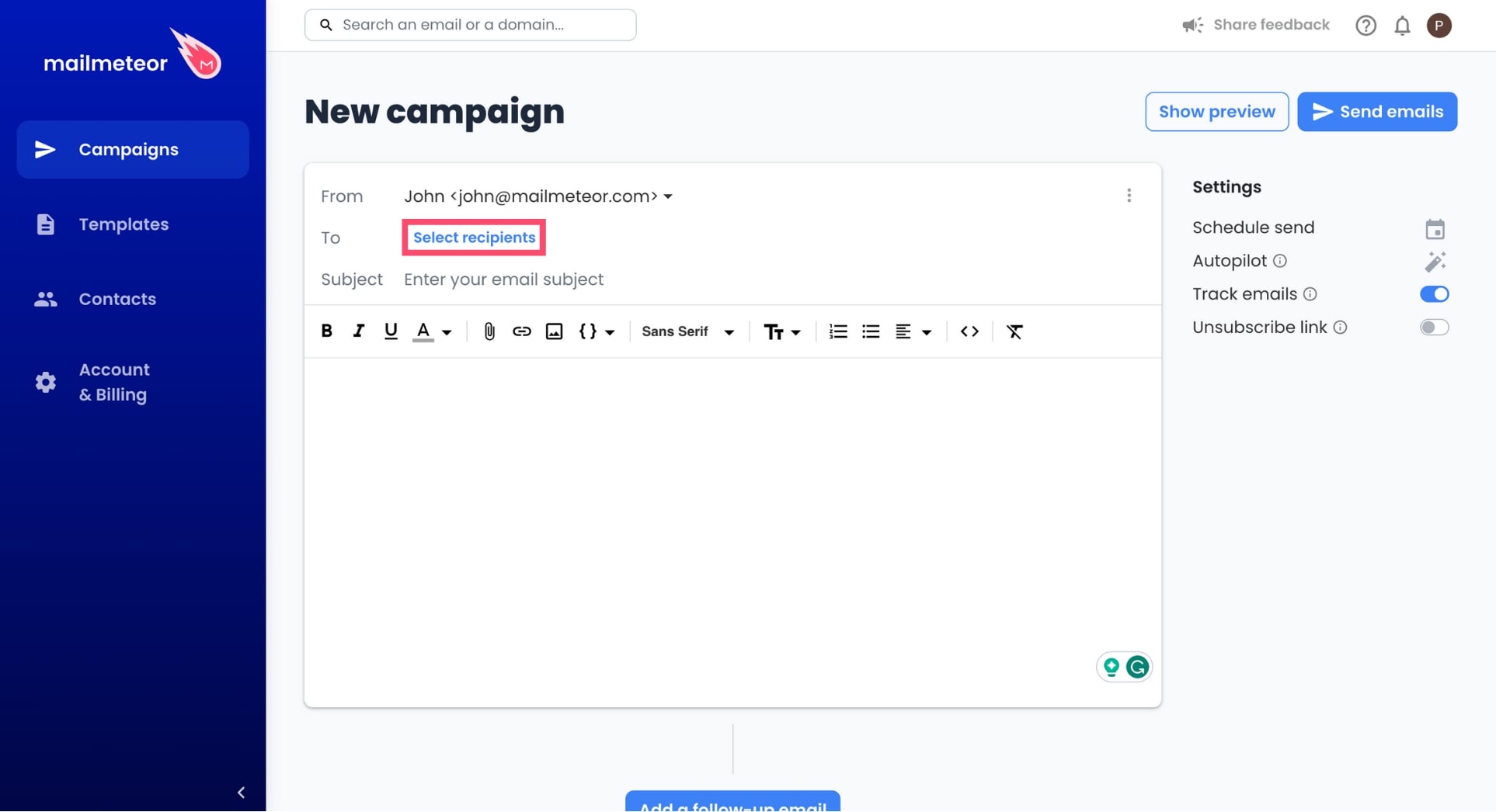Click the green lightbulb suggestion icon
The height and width of the screenshot is (812, 1496).
pyautogui.click(x=1112, y=667)
